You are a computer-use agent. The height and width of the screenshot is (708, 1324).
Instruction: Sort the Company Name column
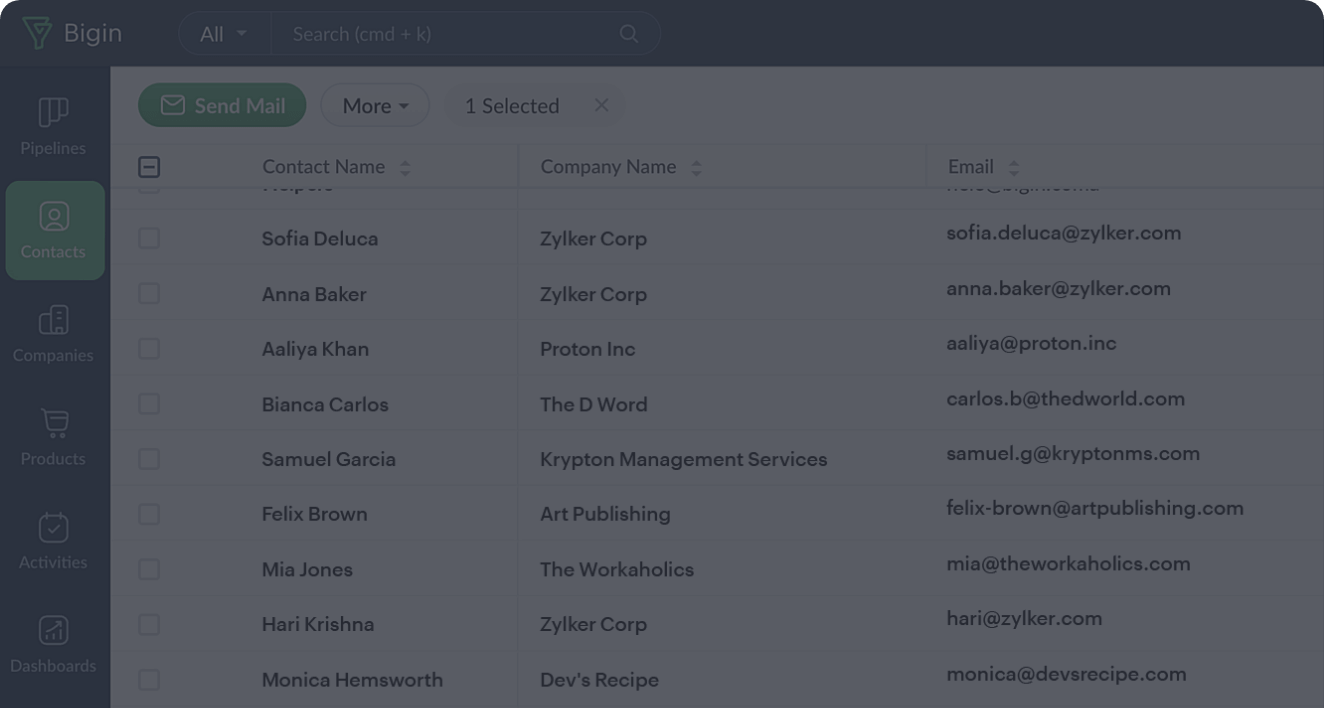point(696,168)
